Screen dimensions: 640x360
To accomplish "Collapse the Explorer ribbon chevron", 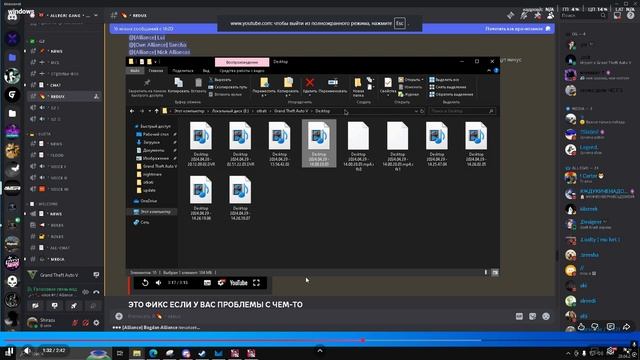I will click(489, 71).
